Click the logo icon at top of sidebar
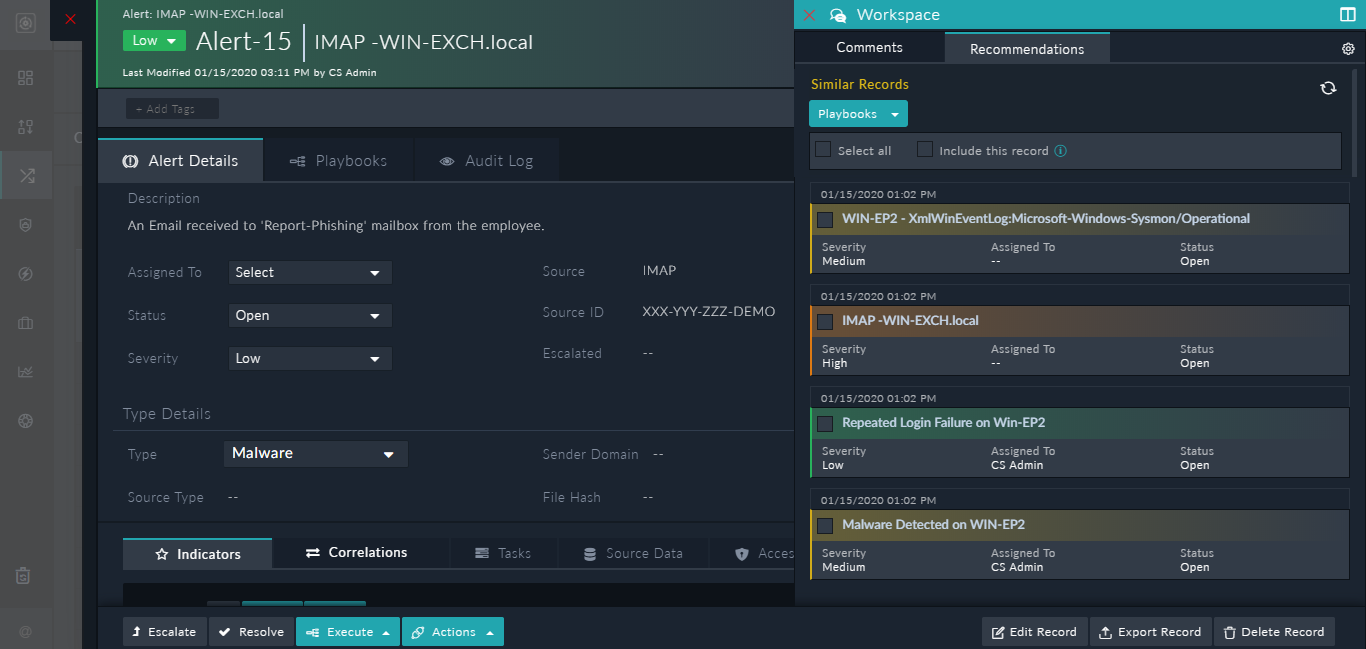1366x649 pixels. [x=26, y=21]
